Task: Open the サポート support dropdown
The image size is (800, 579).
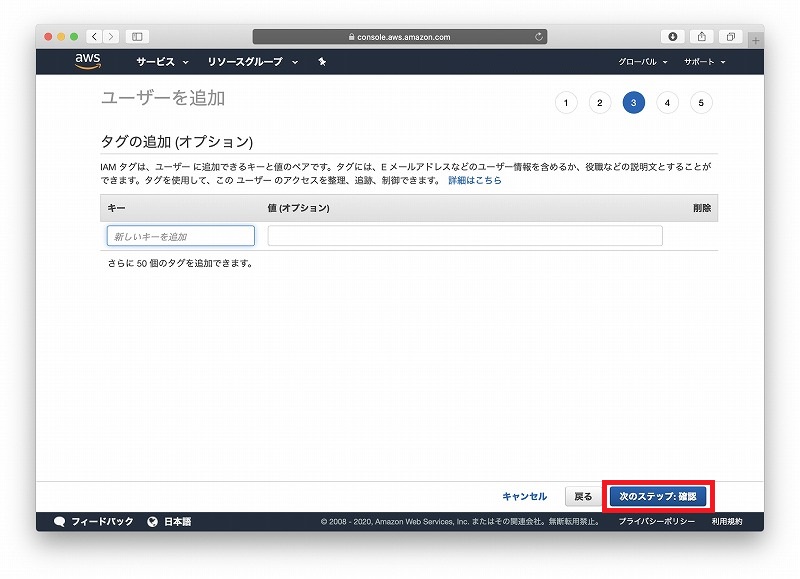Action: (x=705, y=62)
